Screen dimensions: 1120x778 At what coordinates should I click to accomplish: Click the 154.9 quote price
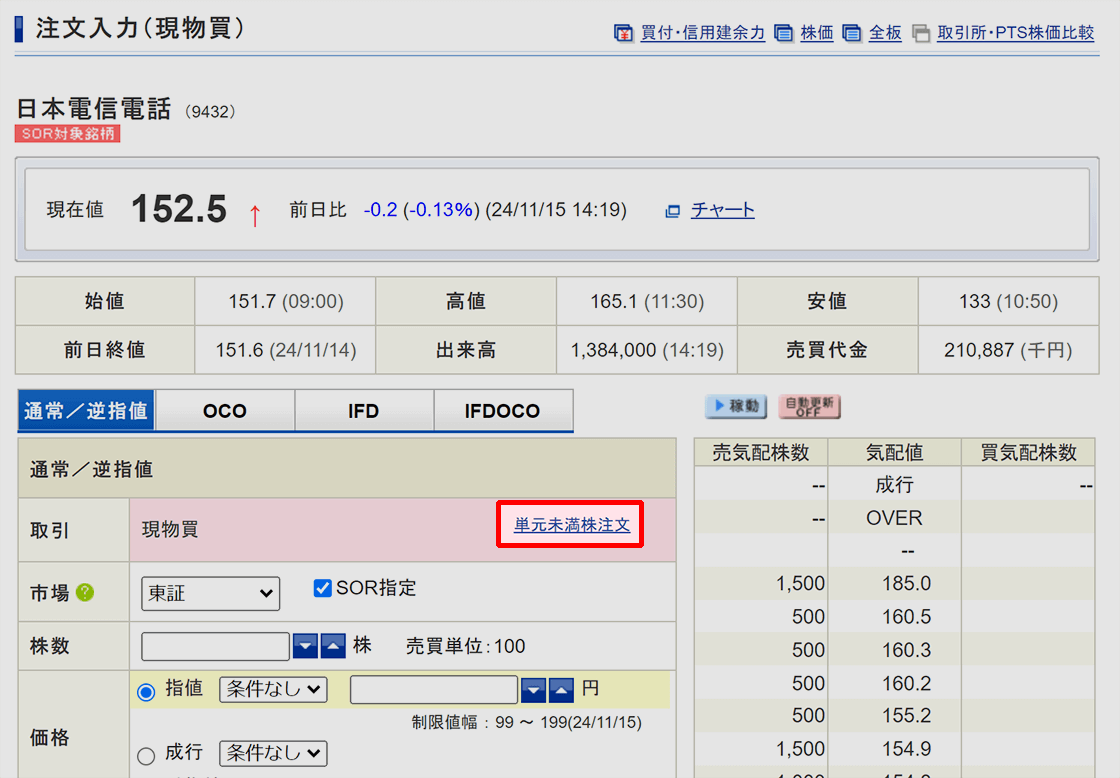point(906,749)
